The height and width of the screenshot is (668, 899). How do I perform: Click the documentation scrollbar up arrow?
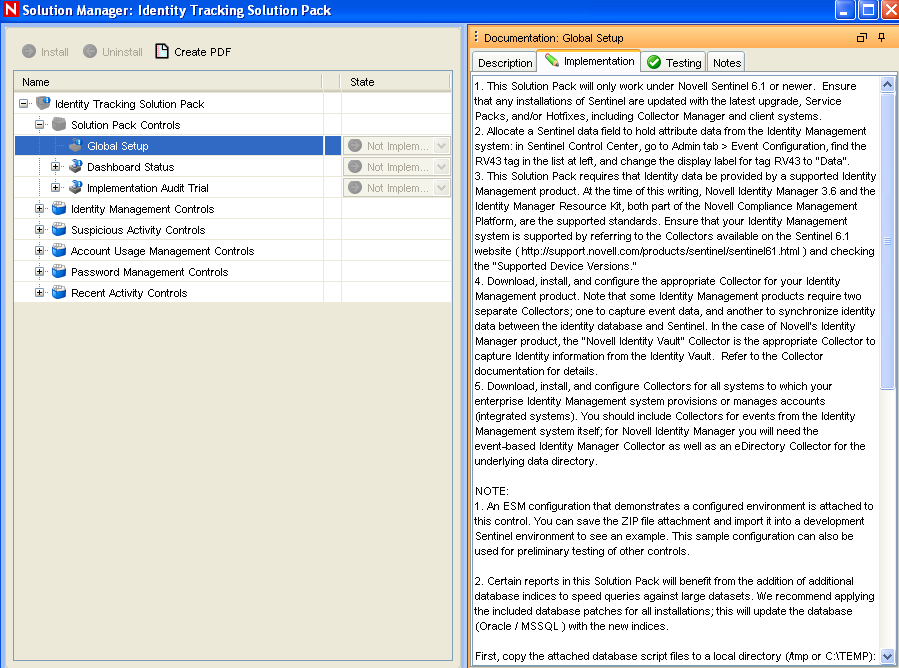[887, 85]
